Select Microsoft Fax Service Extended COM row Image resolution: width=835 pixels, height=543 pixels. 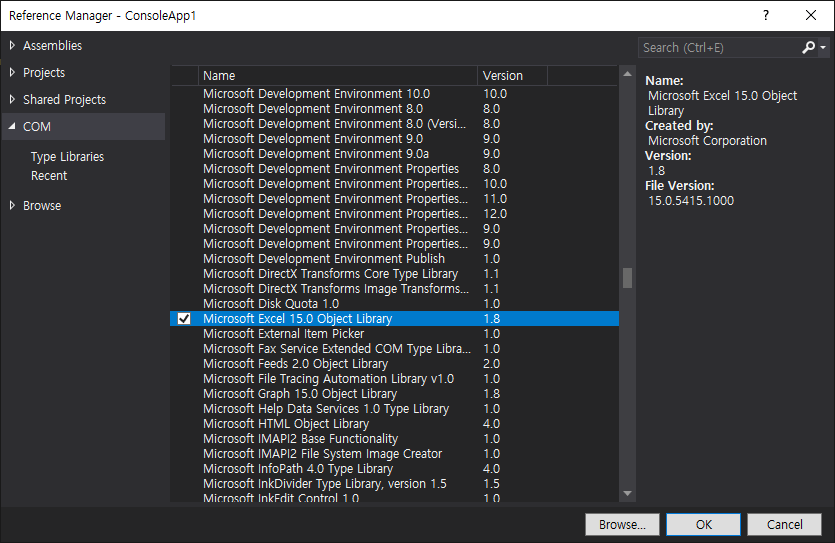click(x=394, y=349)
